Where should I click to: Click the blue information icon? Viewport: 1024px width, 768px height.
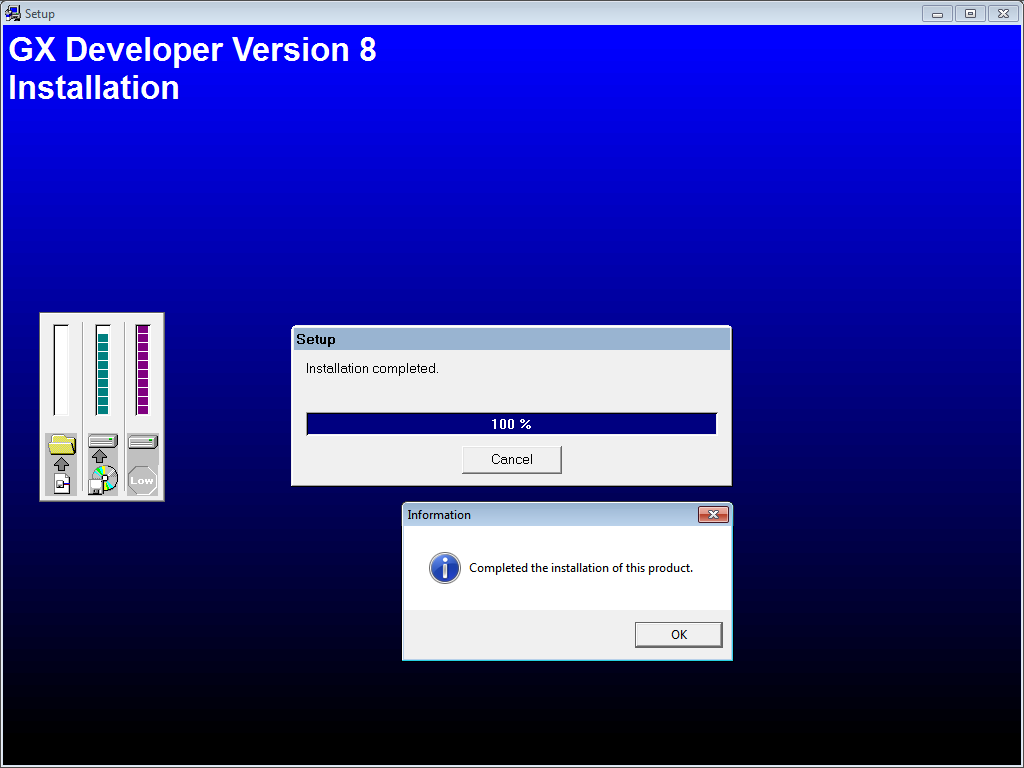(445, 568)
